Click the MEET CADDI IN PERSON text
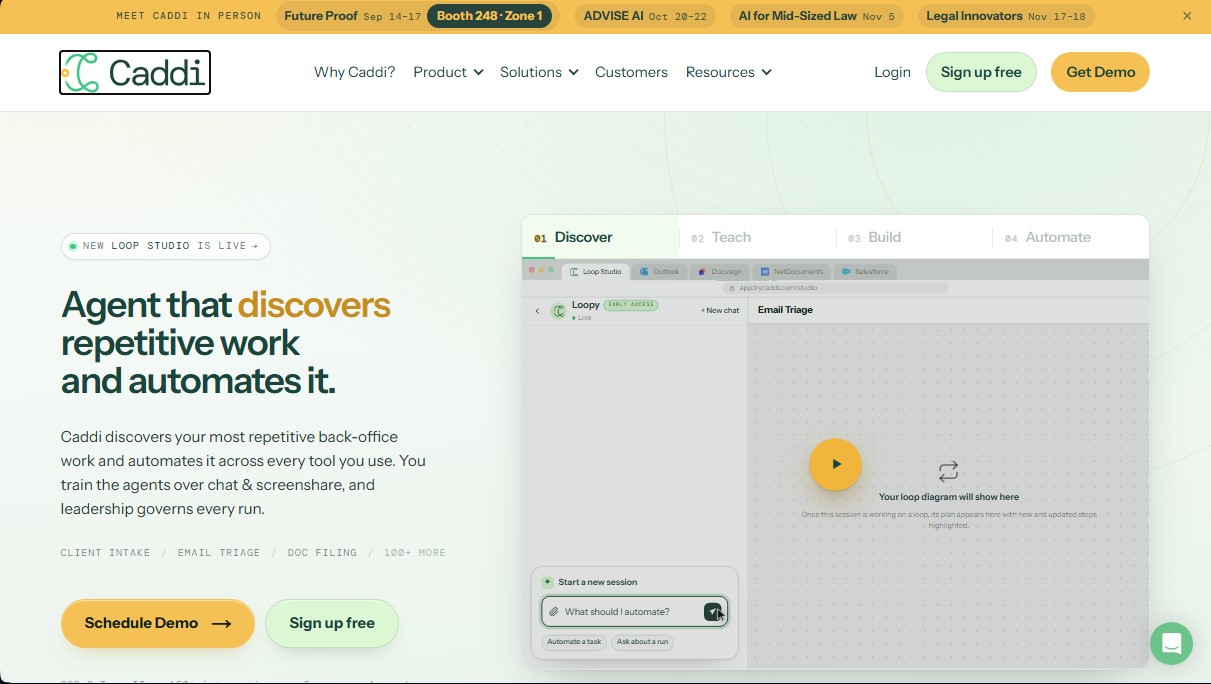 189,16
